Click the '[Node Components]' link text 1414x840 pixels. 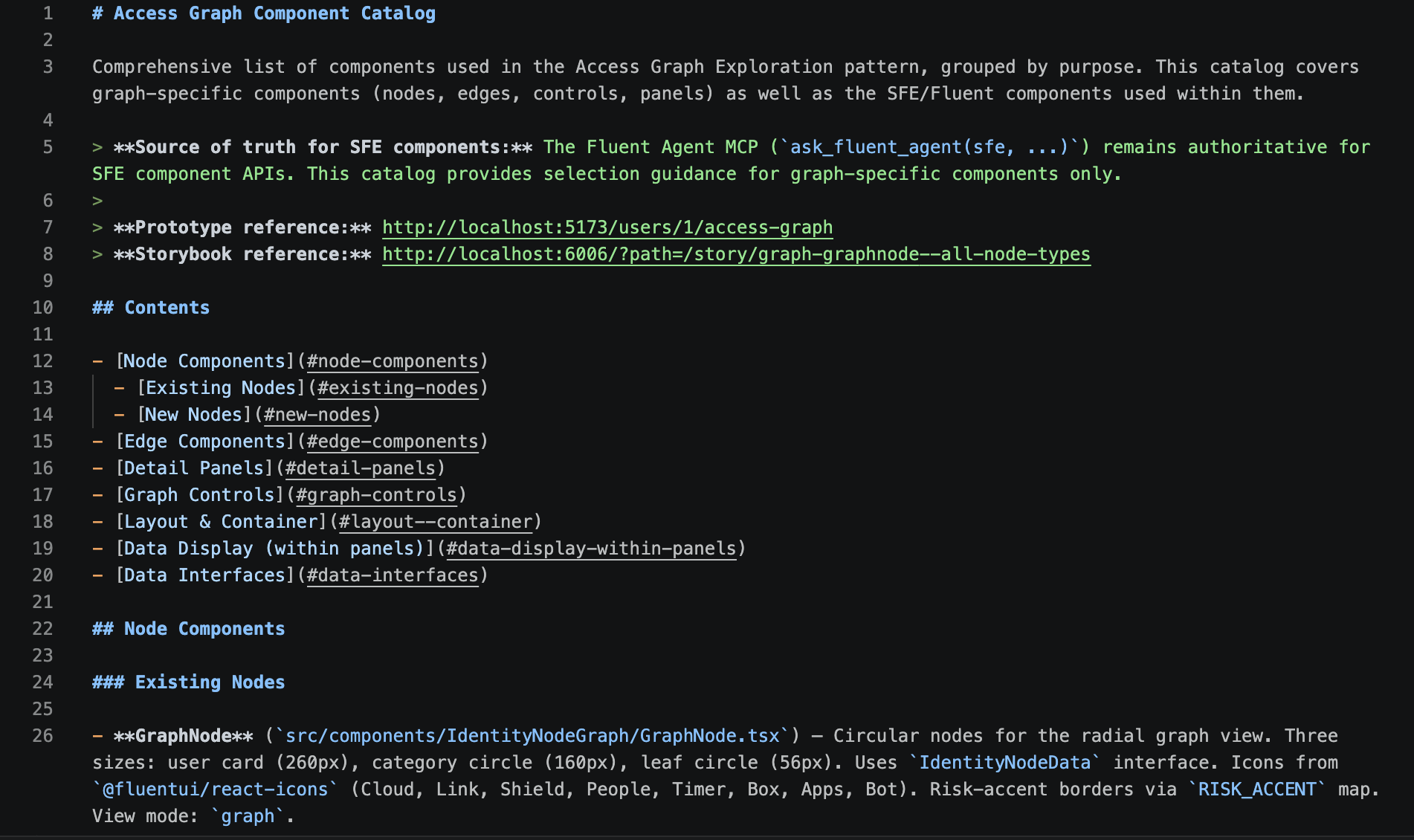tap(205, 361)
